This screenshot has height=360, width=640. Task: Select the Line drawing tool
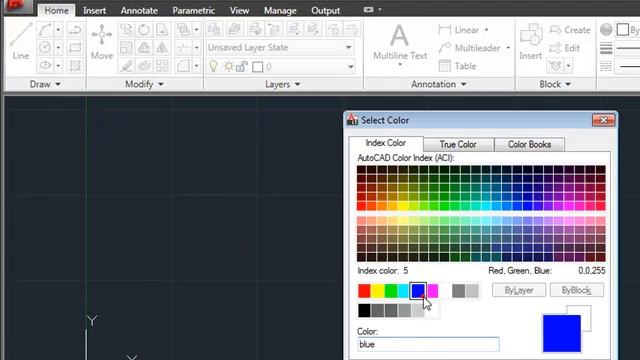click(x=20, y=42)
